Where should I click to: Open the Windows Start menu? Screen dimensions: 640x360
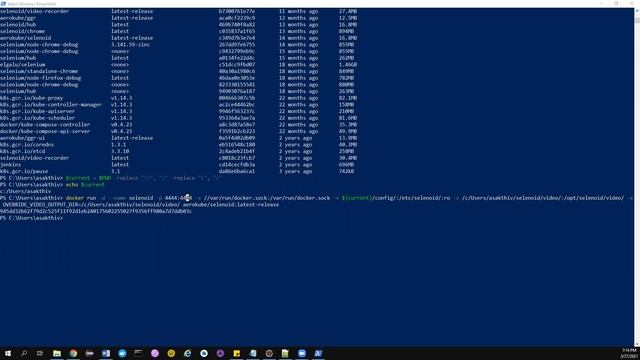point(7,353)
